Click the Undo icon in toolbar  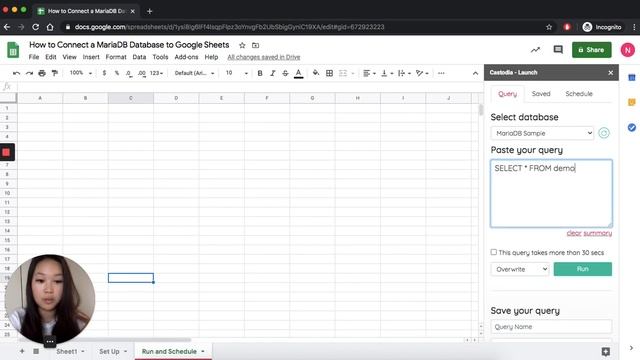point(16,73)
